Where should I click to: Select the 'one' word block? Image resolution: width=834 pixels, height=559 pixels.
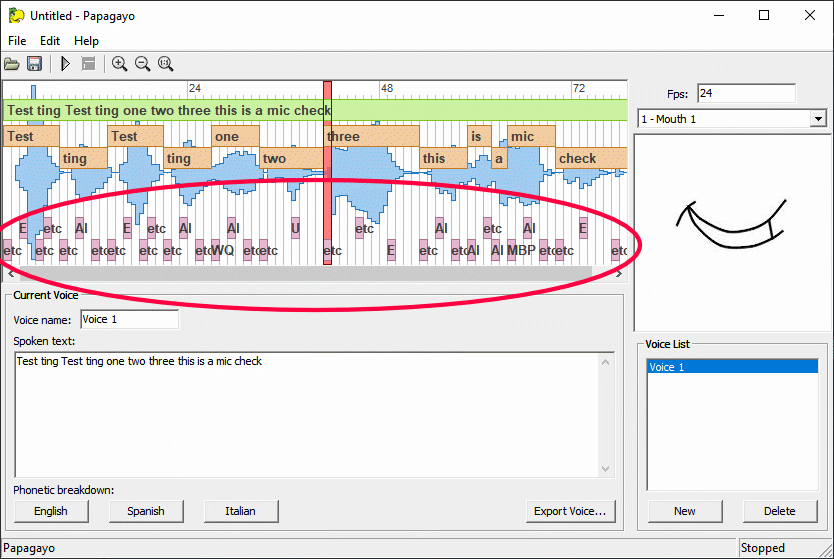tap(235, 136)
